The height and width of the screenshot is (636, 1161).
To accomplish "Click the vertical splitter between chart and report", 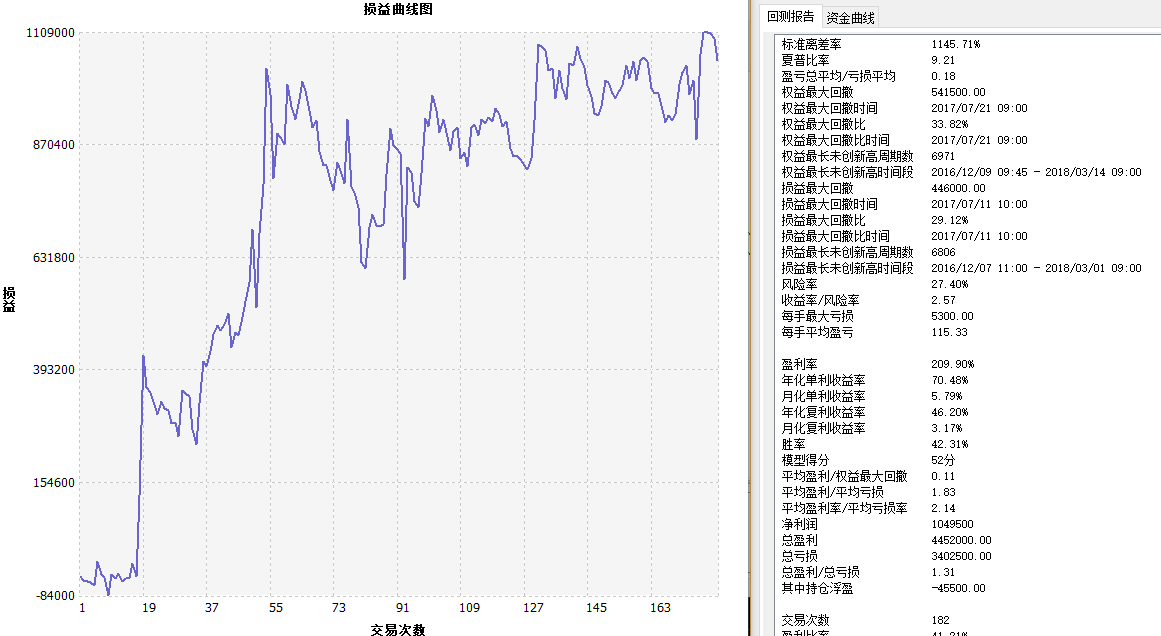I will pos(750,318).
